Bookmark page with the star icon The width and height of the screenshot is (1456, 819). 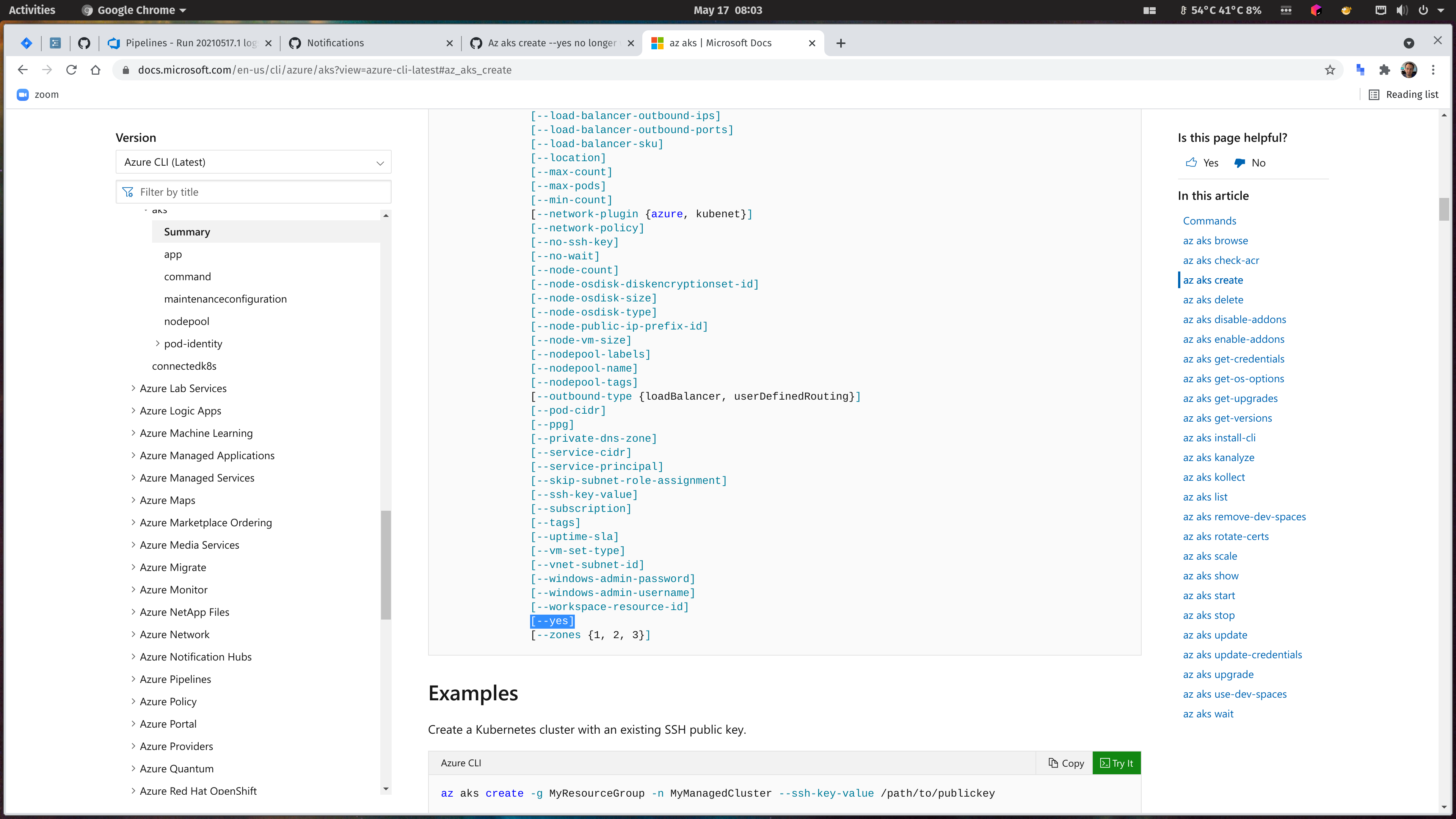point(1329,70)
